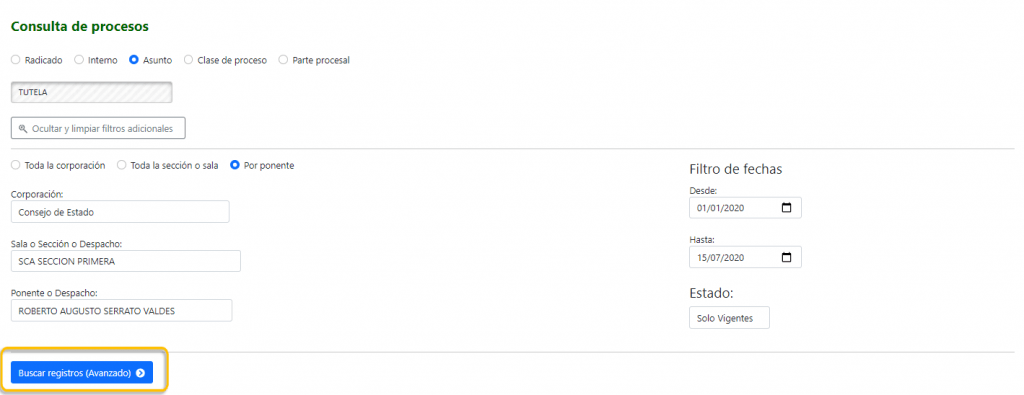Choose the Asunto search type
Image resolution: width=1024 pixels, height=395 pixels.
134,60
